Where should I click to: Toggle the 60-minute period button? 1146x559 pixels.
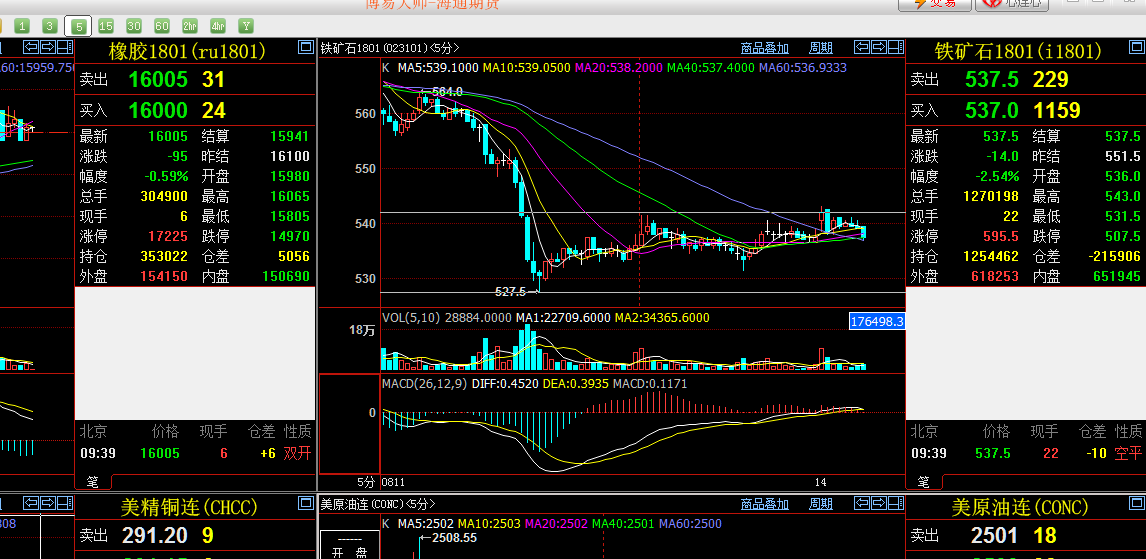point(162,26)
